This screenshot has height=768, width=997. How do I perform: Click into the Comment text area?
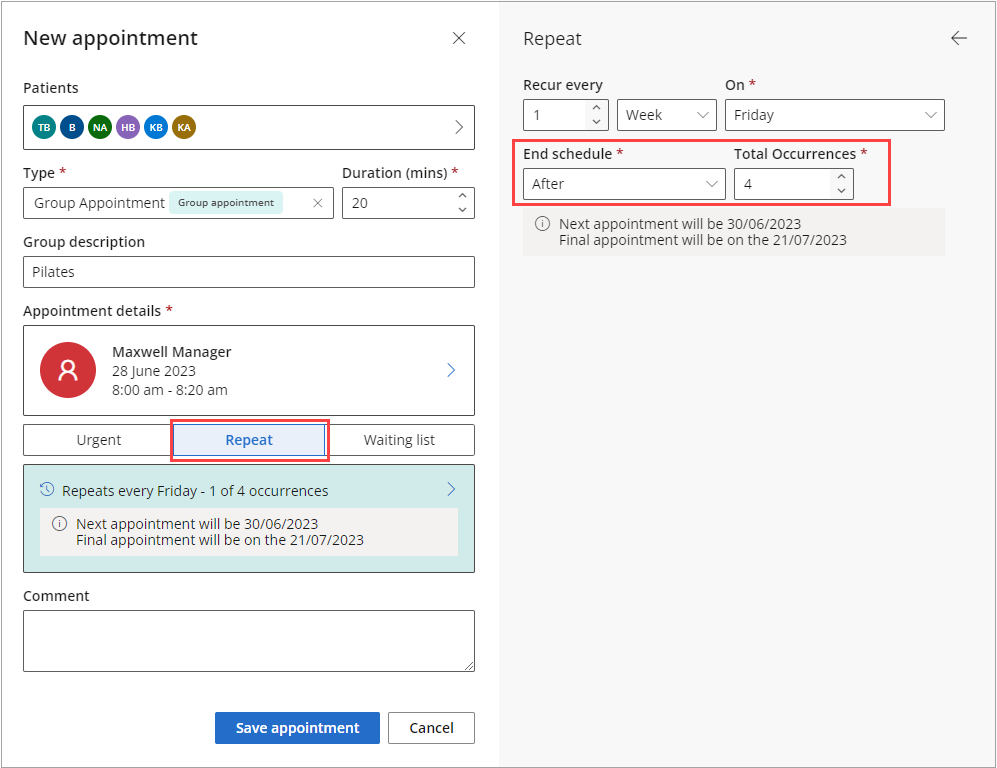tap(249, 641)
